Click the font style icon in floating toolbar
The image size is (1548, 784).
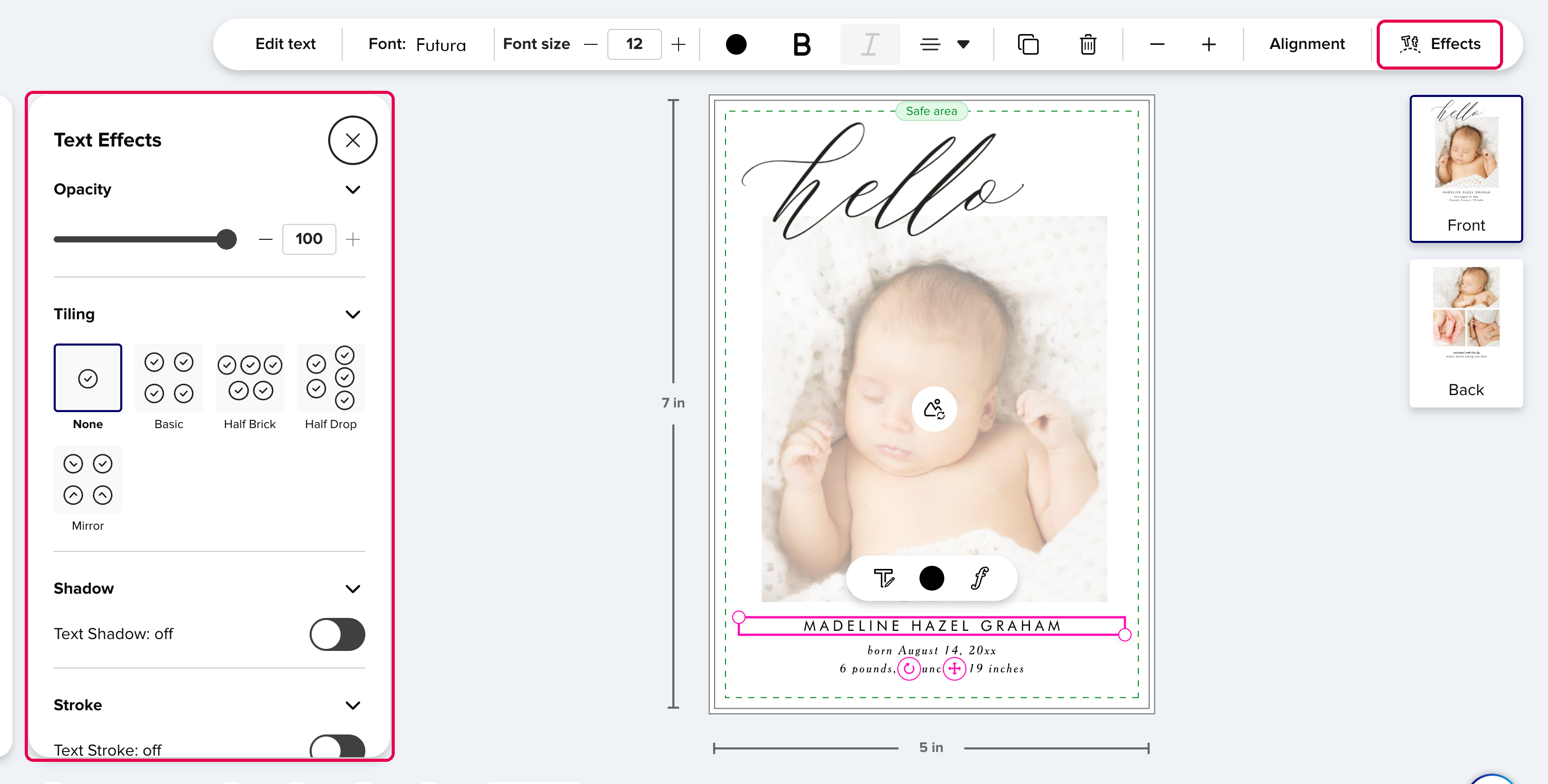click(x=979, y=578)
